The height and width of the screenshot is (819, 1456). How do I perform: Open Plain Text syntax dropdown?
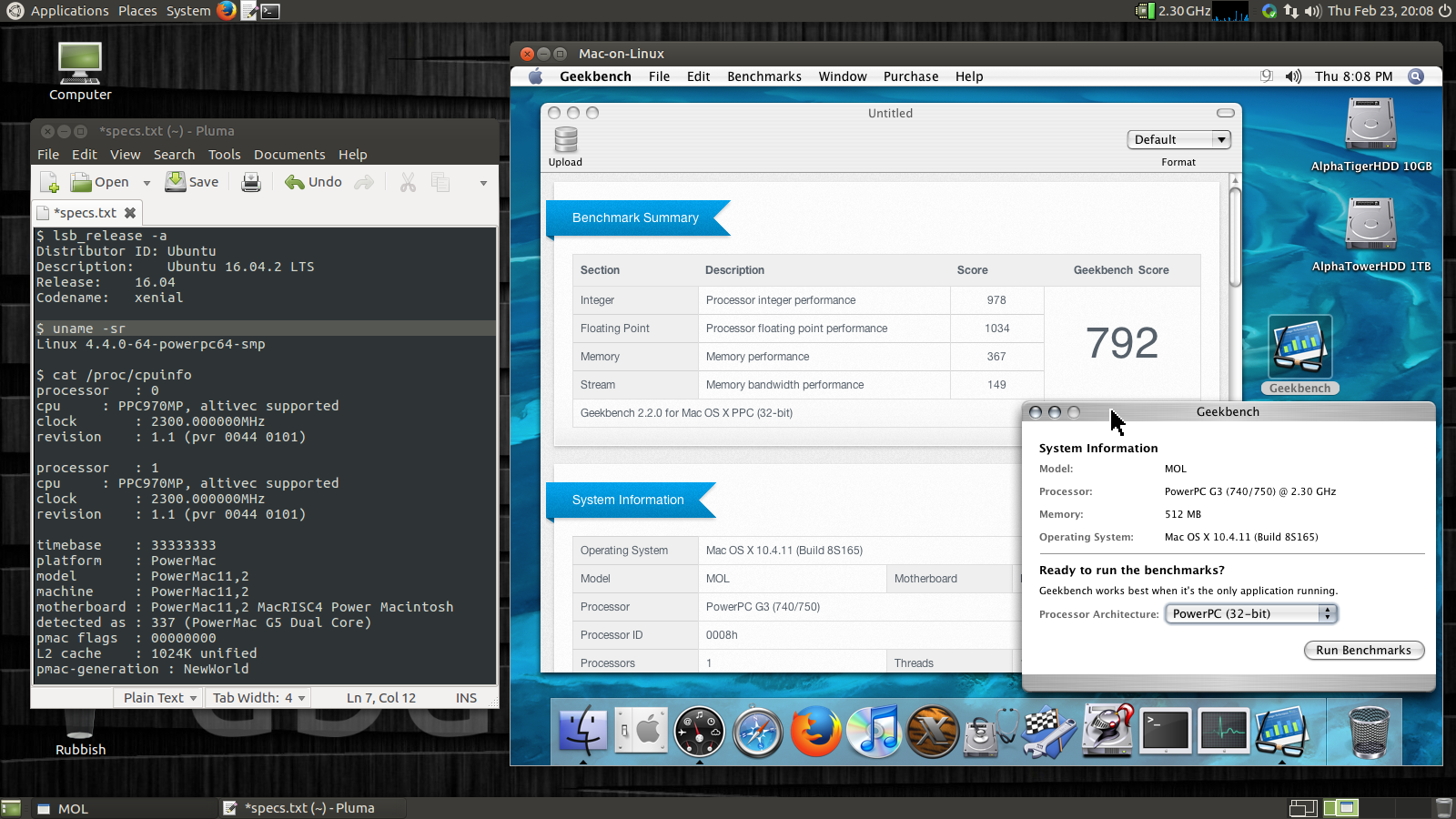point(160,698)
